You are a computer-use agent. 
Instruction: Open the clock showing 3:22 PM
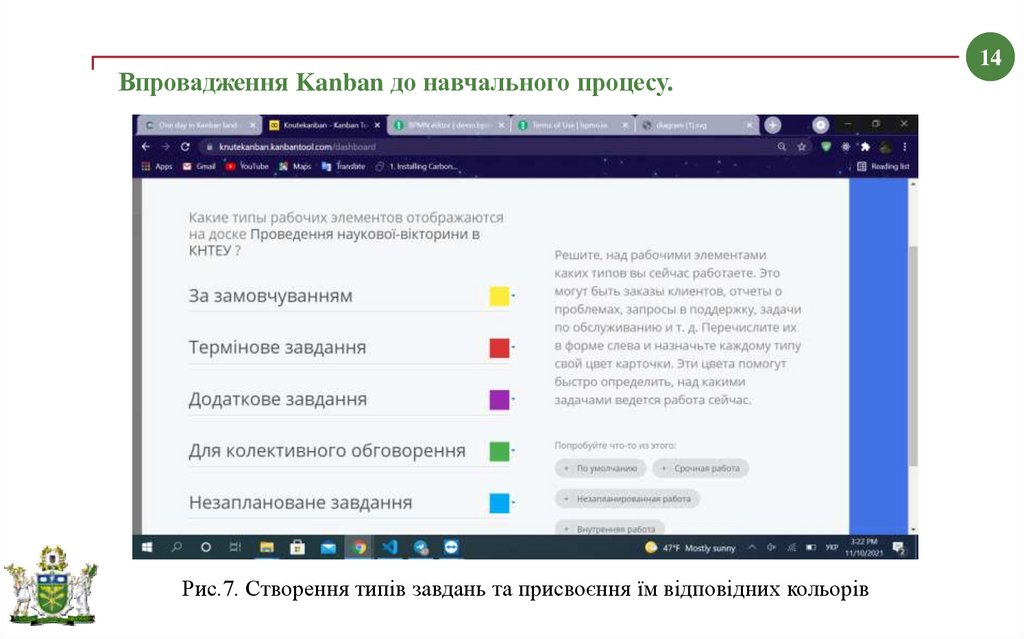pos(864,548)
